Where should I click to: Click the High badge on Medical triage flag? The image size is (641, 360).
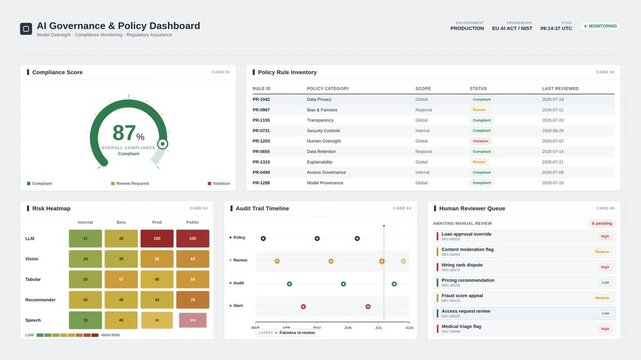tap(605, 329)
